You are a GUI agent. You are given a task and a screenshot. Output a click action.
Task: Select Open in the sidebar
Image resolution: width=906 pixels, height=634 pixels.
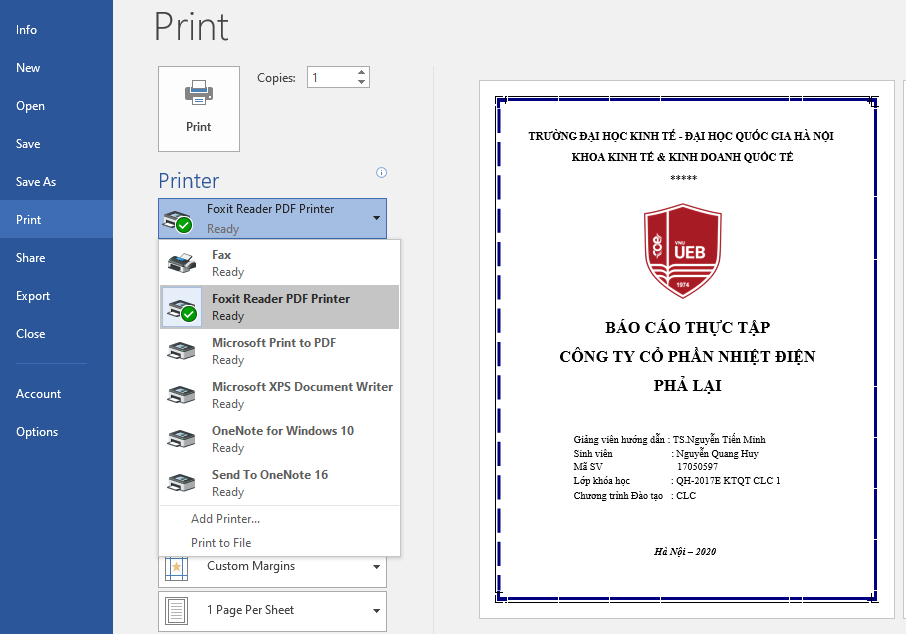(x=56, y=106)
